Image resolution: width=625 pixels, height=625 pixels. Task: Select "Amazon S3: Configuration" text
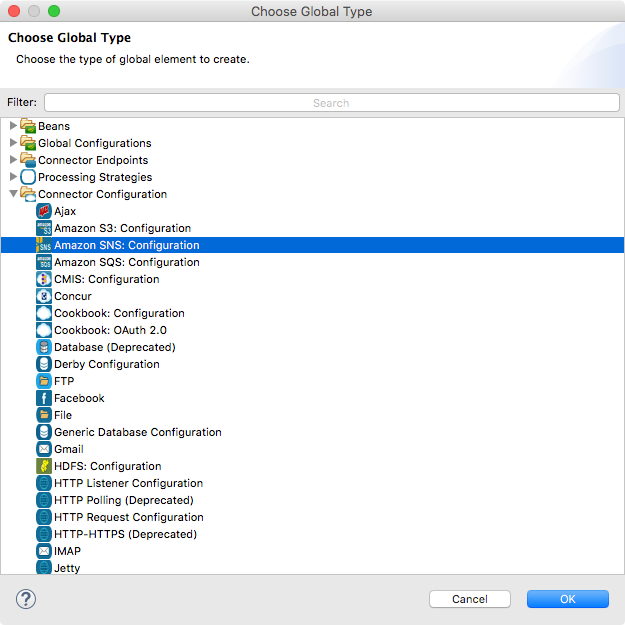[122, 228]
